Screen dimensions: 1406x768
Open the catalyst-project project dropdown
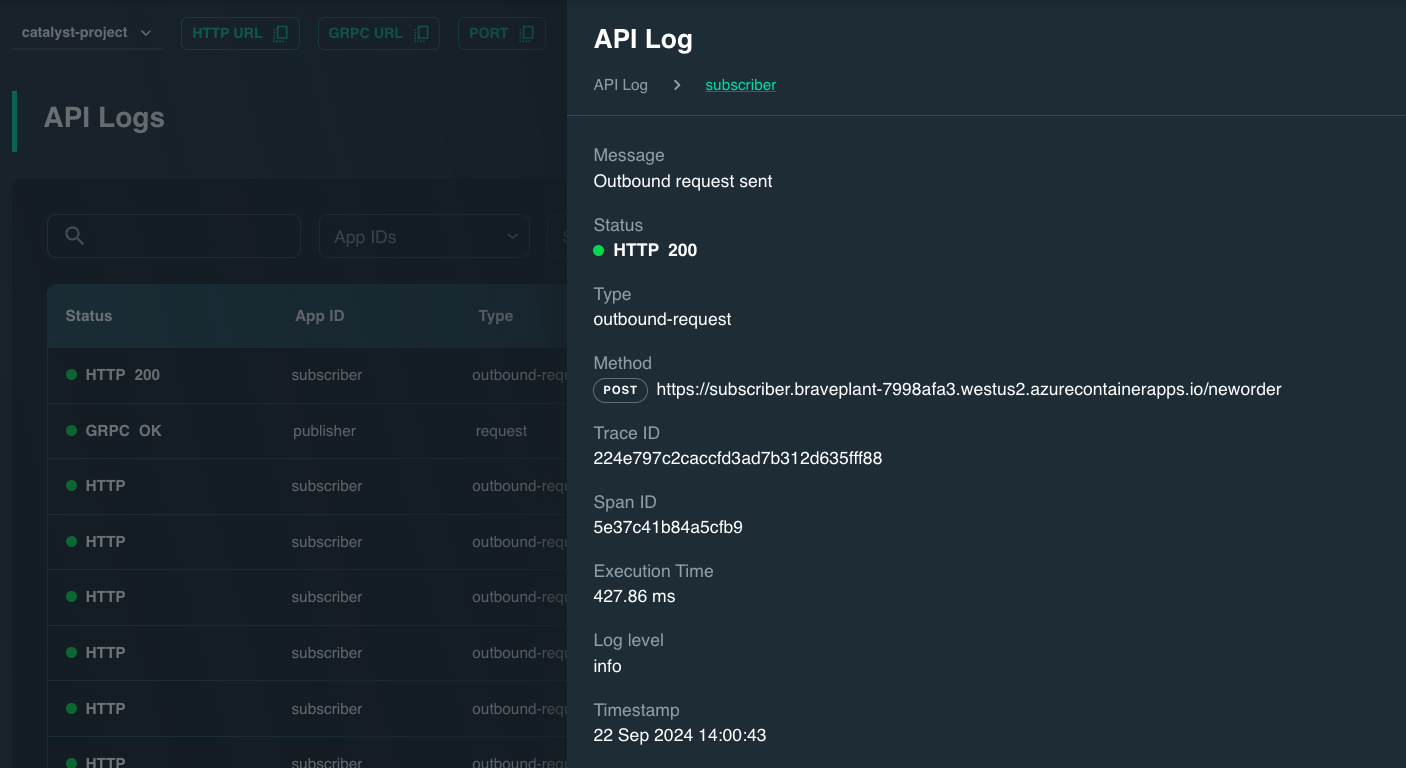click(87, 33)
